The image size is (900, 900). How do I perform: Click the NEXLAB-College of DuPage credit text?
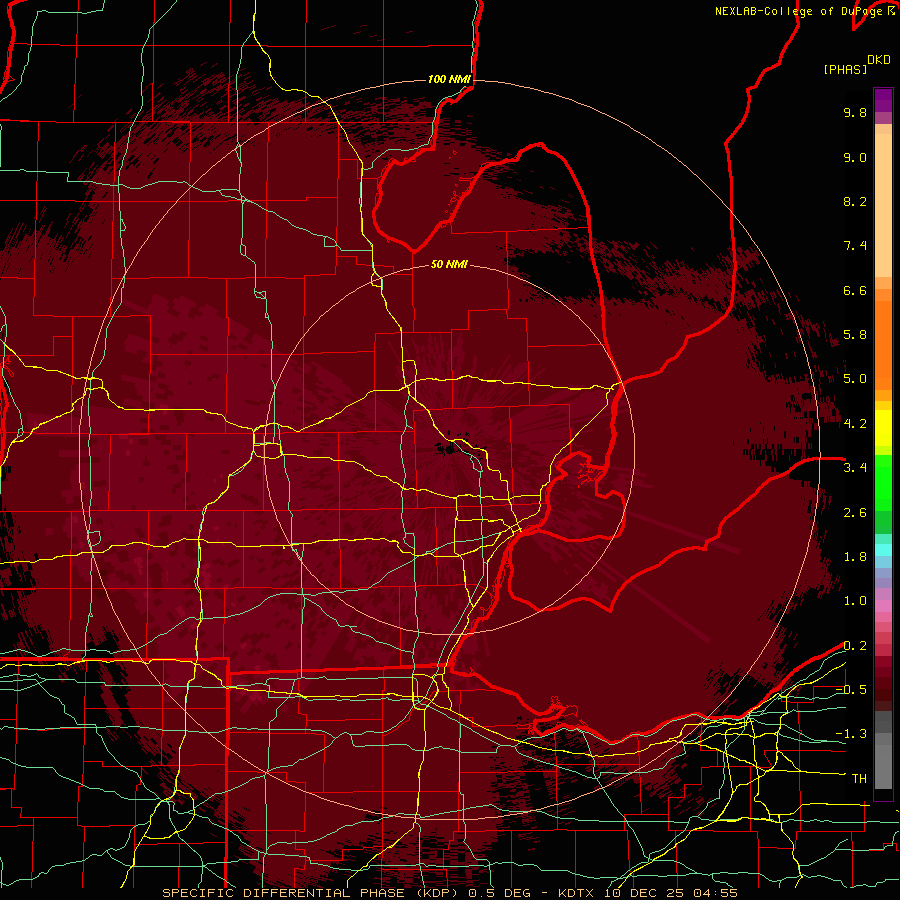click(x=800, y=11)
